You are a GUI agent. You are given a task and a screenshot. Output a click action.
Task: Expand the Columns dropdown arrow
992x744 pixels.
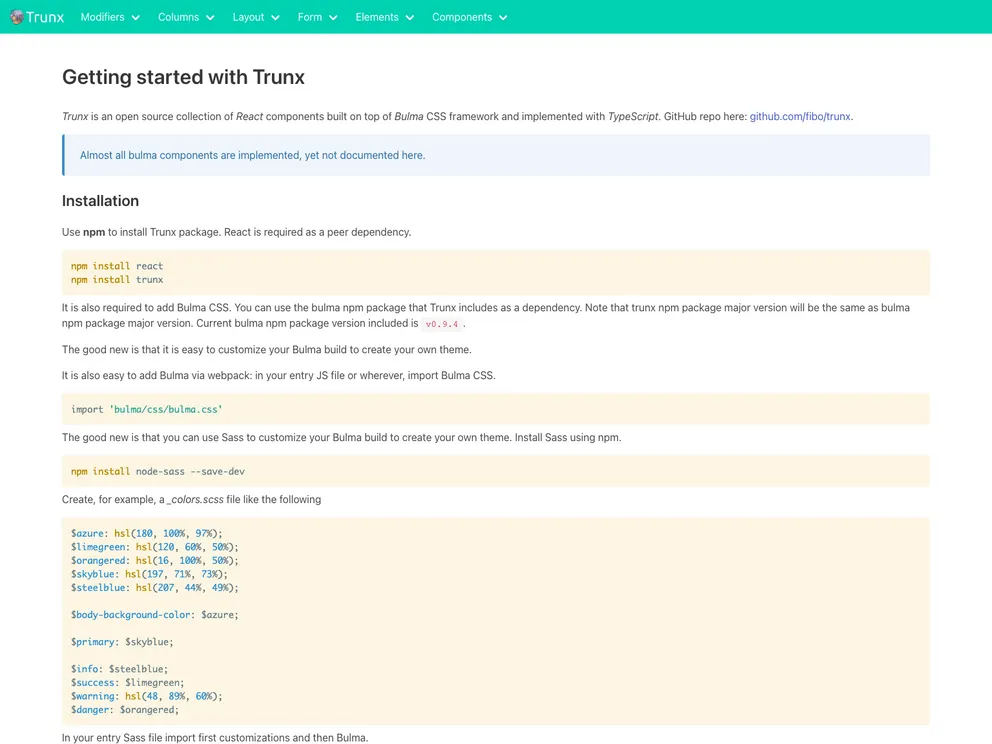(x=212, y=17)
